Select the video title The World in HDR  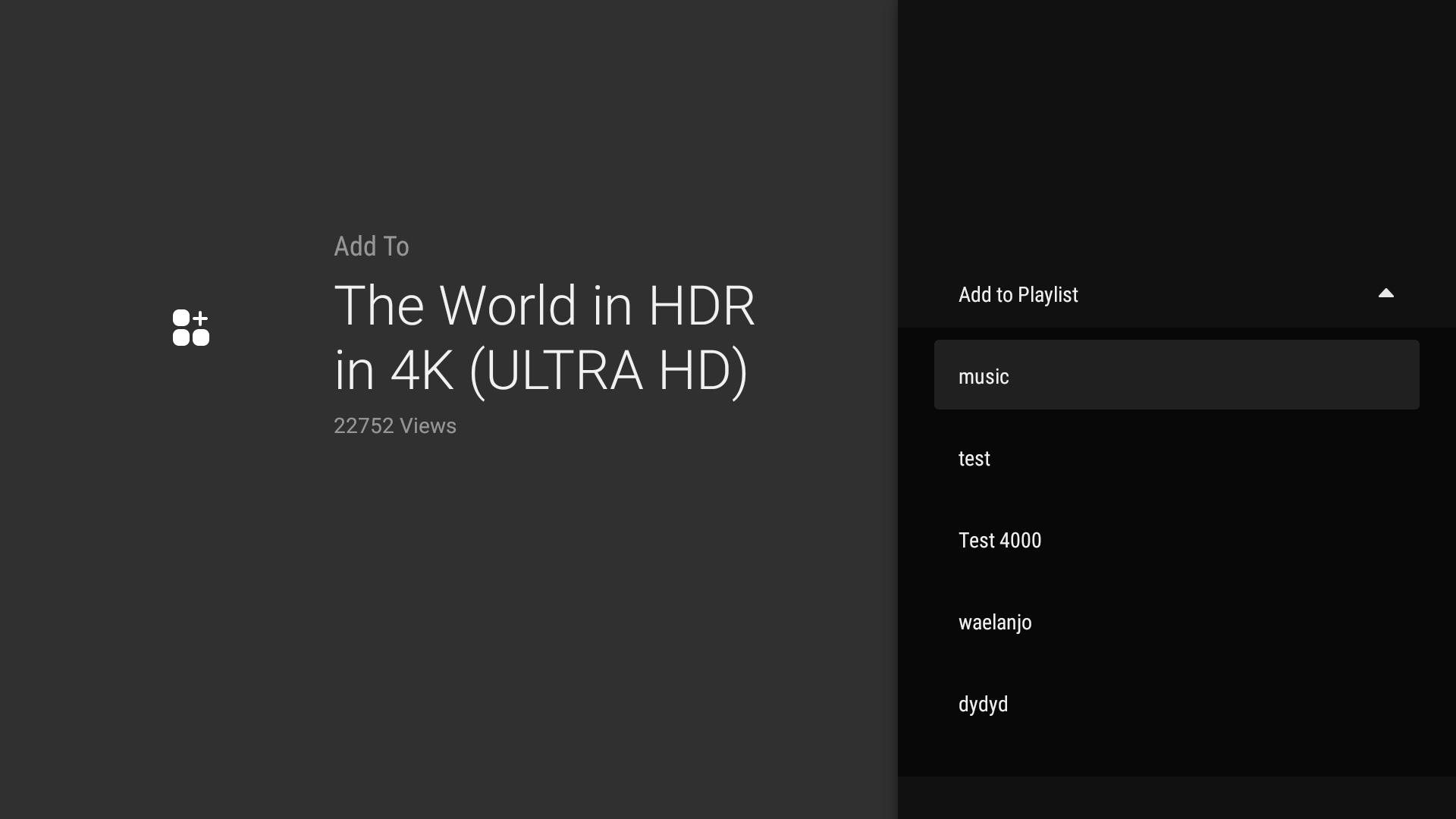coord(544,337)
